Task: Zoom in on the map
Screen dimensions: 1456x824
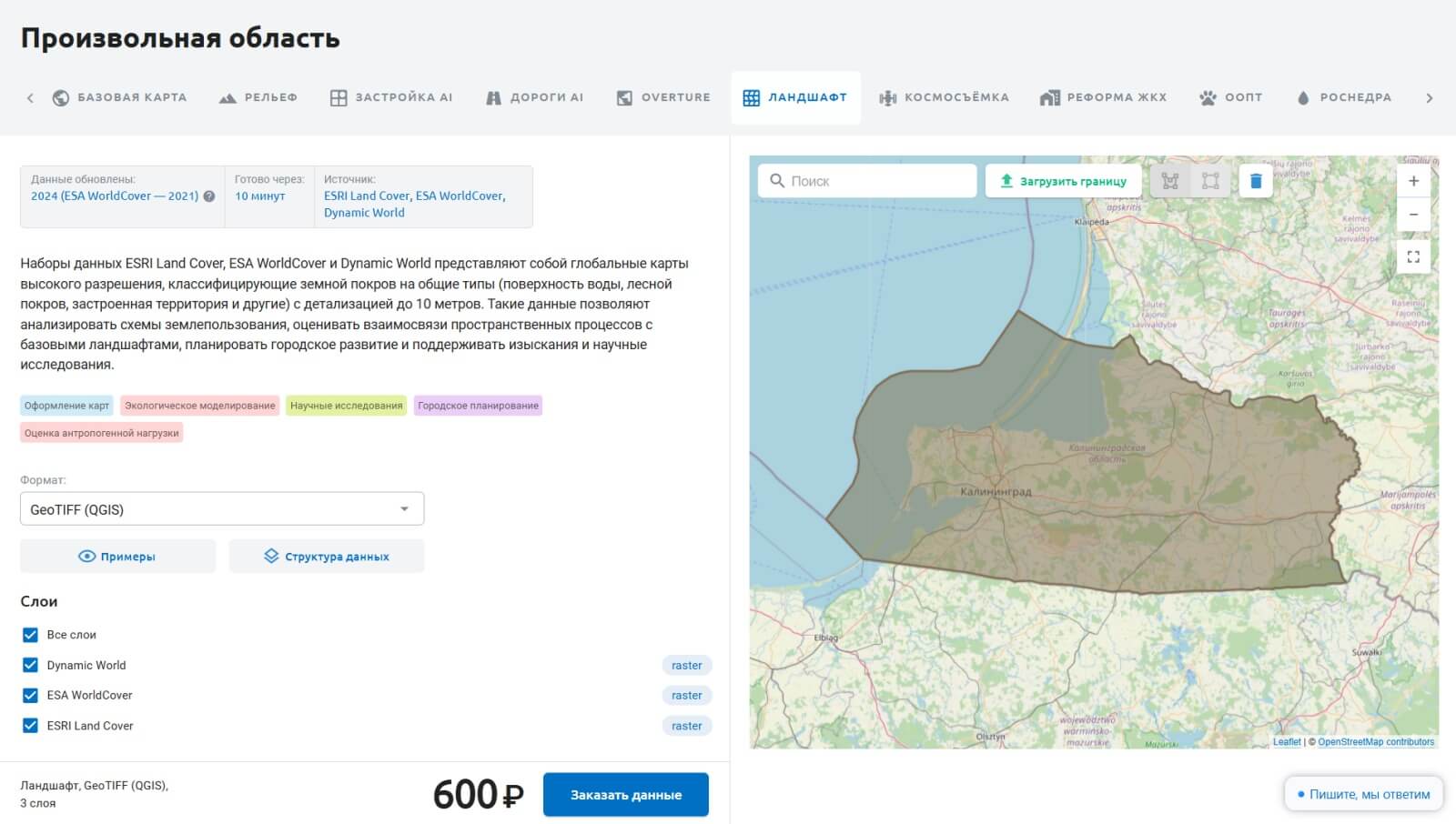Action: coord(1413,181)
